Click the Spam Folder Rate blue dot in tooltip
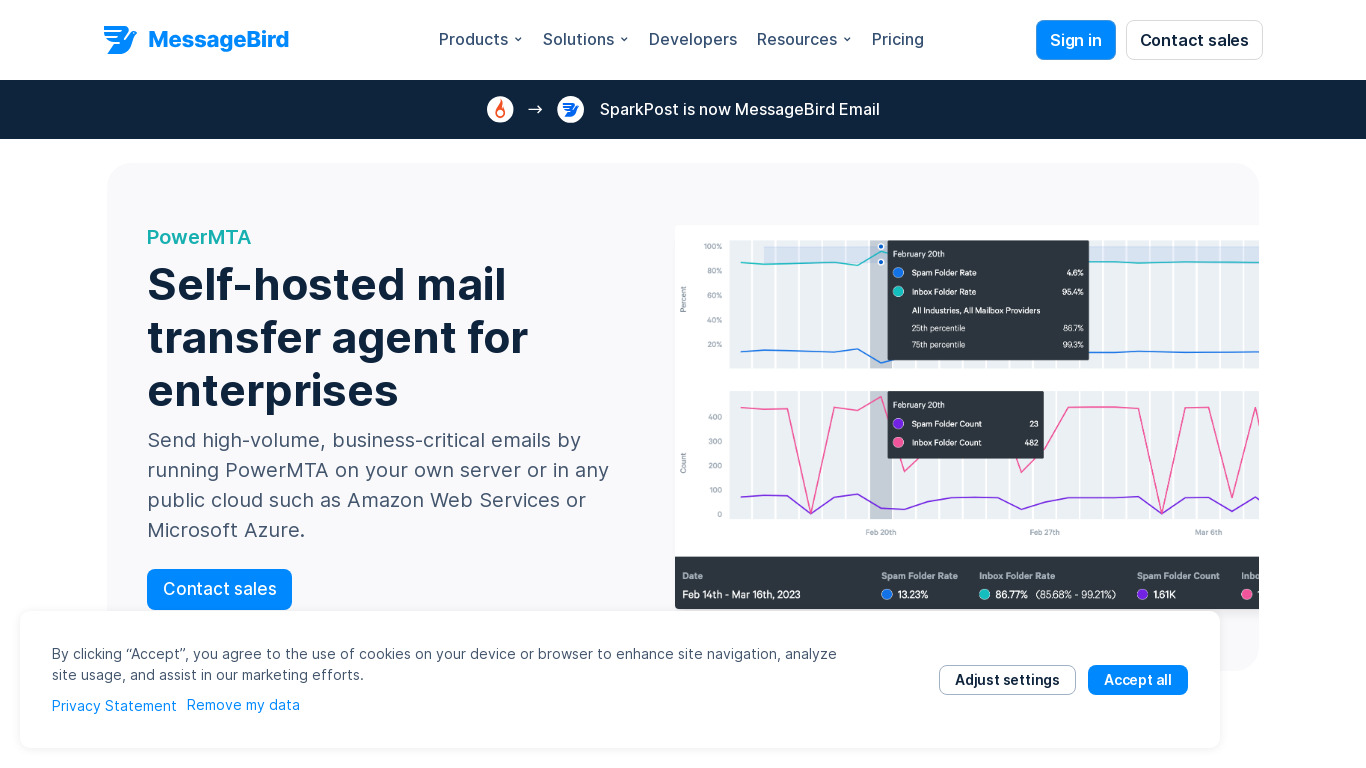 click(x=898, y=272)
